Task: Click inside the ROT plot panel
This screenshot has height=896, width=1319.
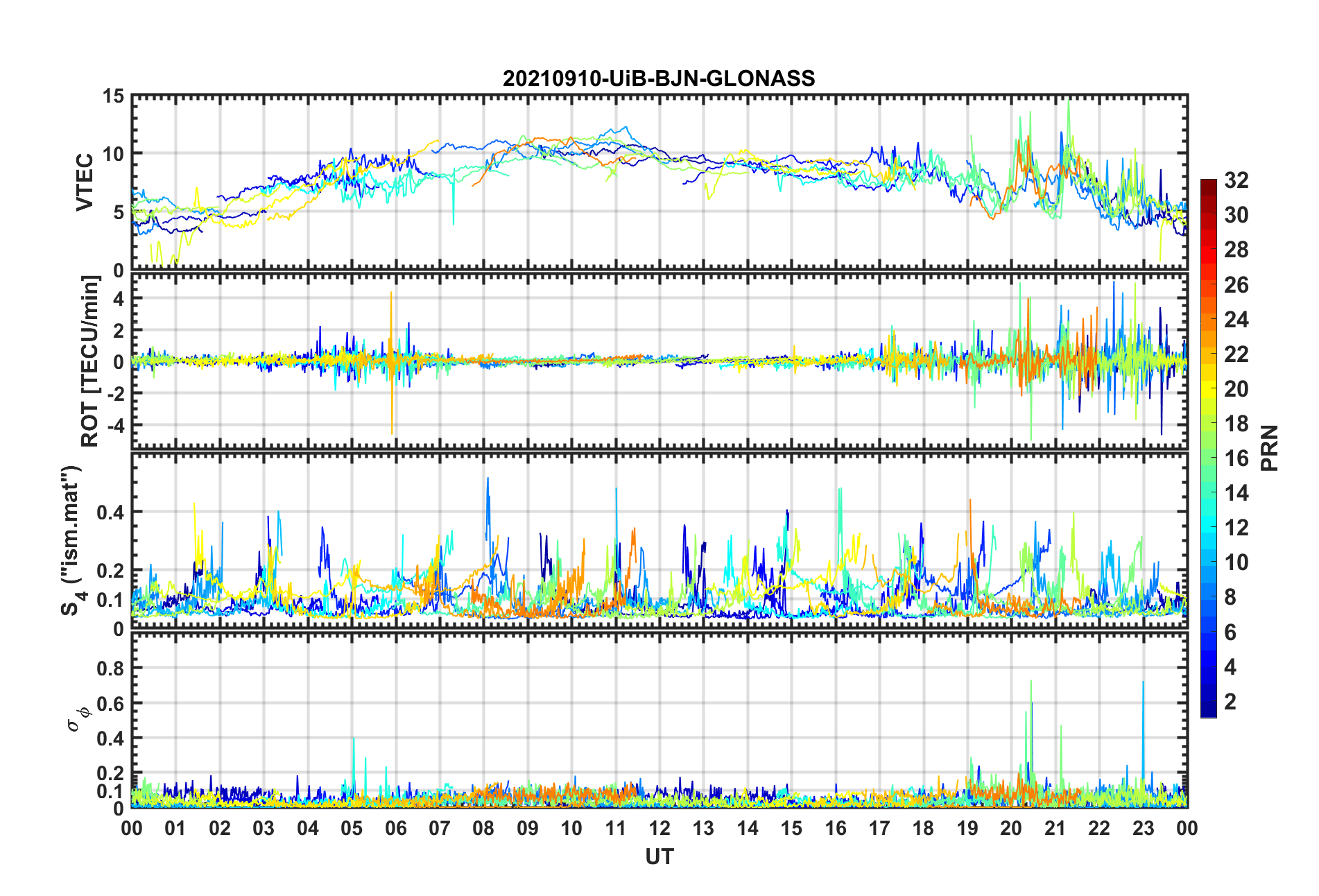Action: 659,361
